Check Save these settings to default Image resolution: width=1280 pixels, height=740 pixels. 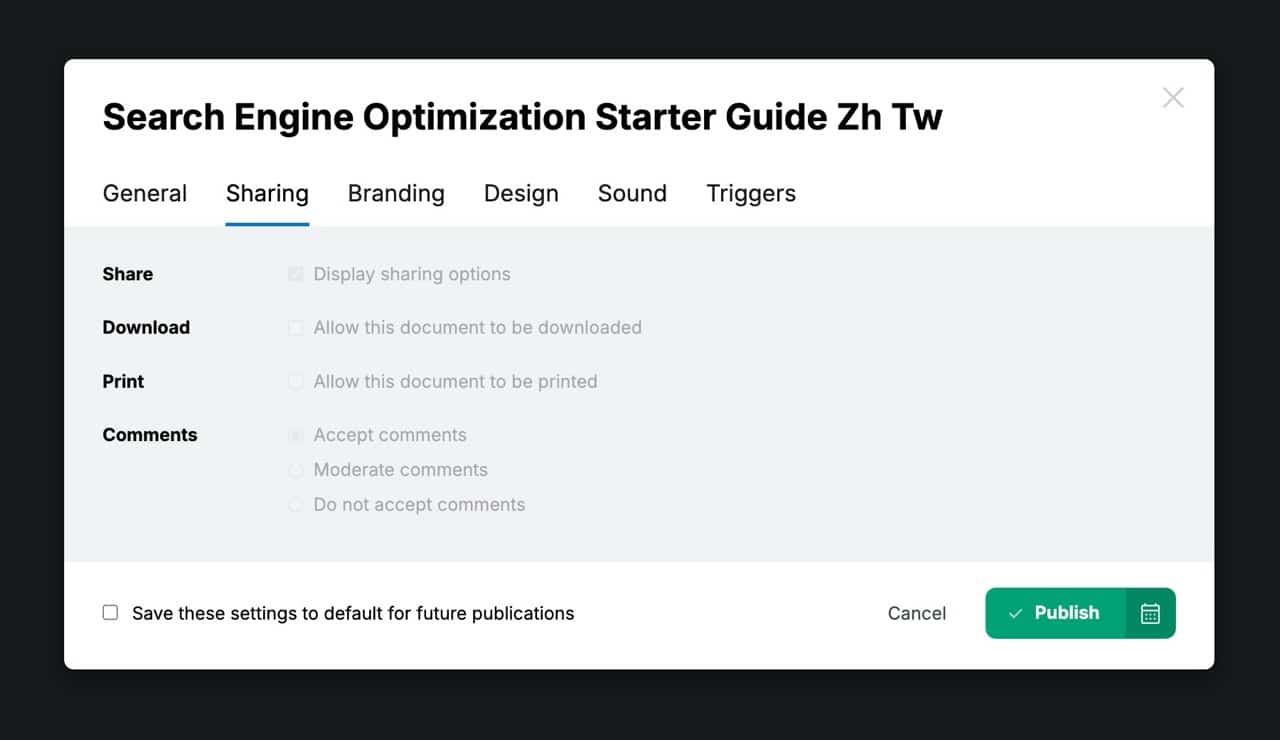(110, 612)
